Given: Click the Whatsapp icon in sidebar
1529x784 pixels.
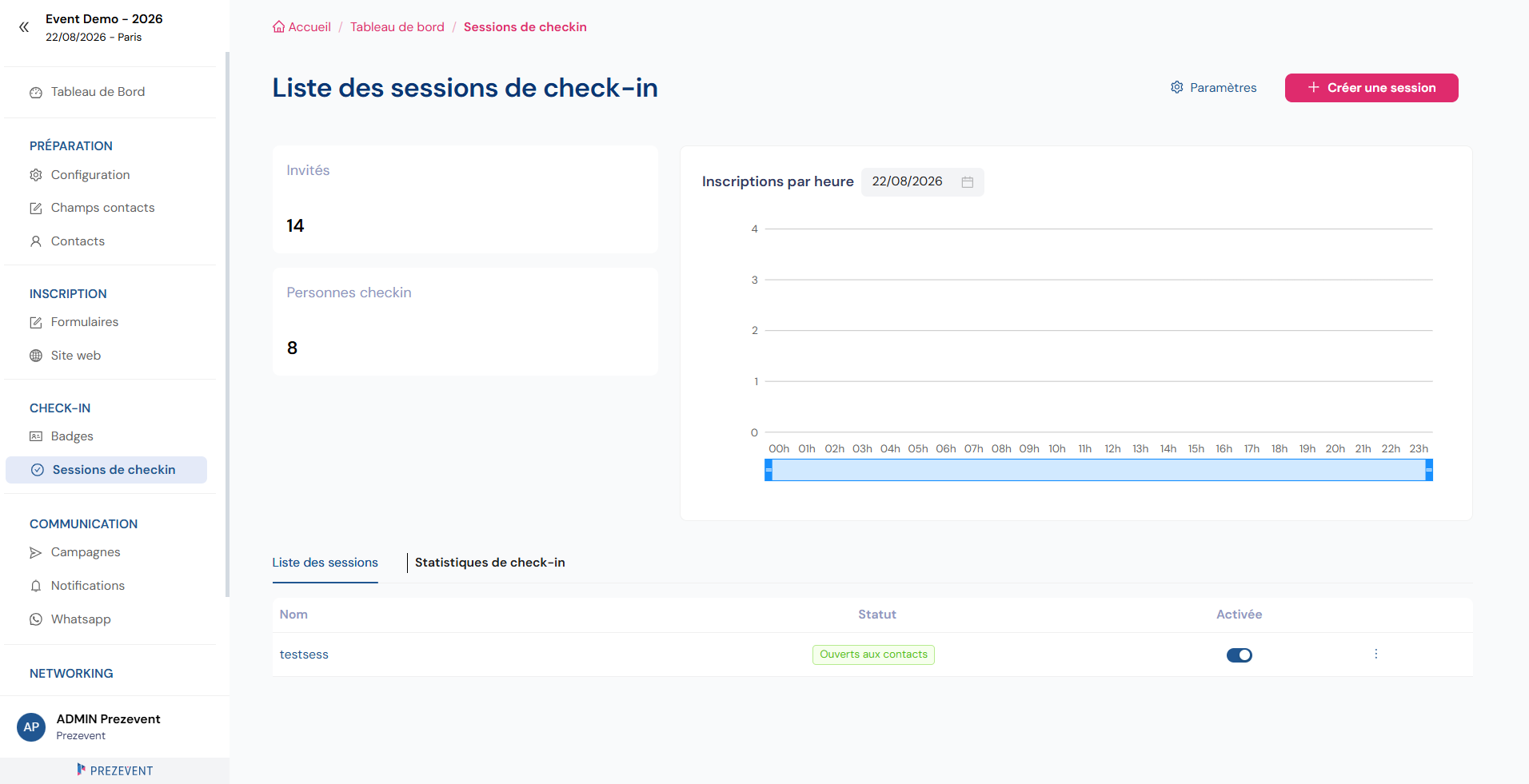Looking at the screenshot, I should 36,619.
